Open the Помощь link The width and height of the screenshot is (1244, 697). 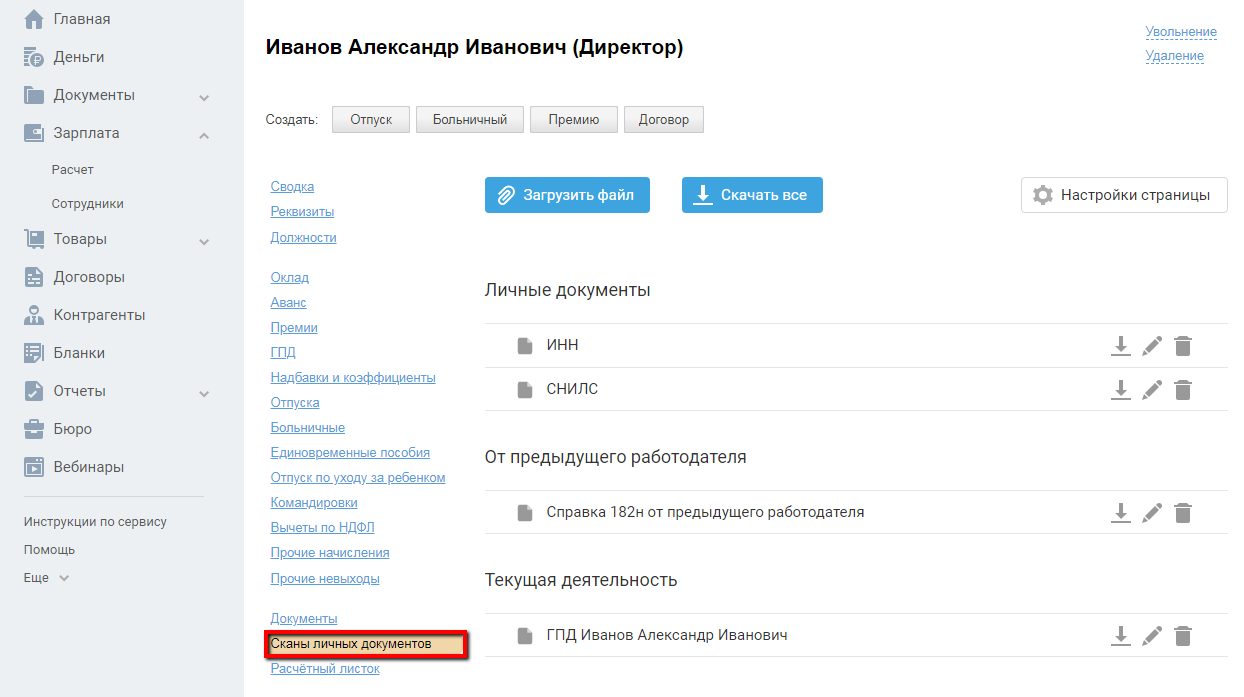click(x=49, y=550)
